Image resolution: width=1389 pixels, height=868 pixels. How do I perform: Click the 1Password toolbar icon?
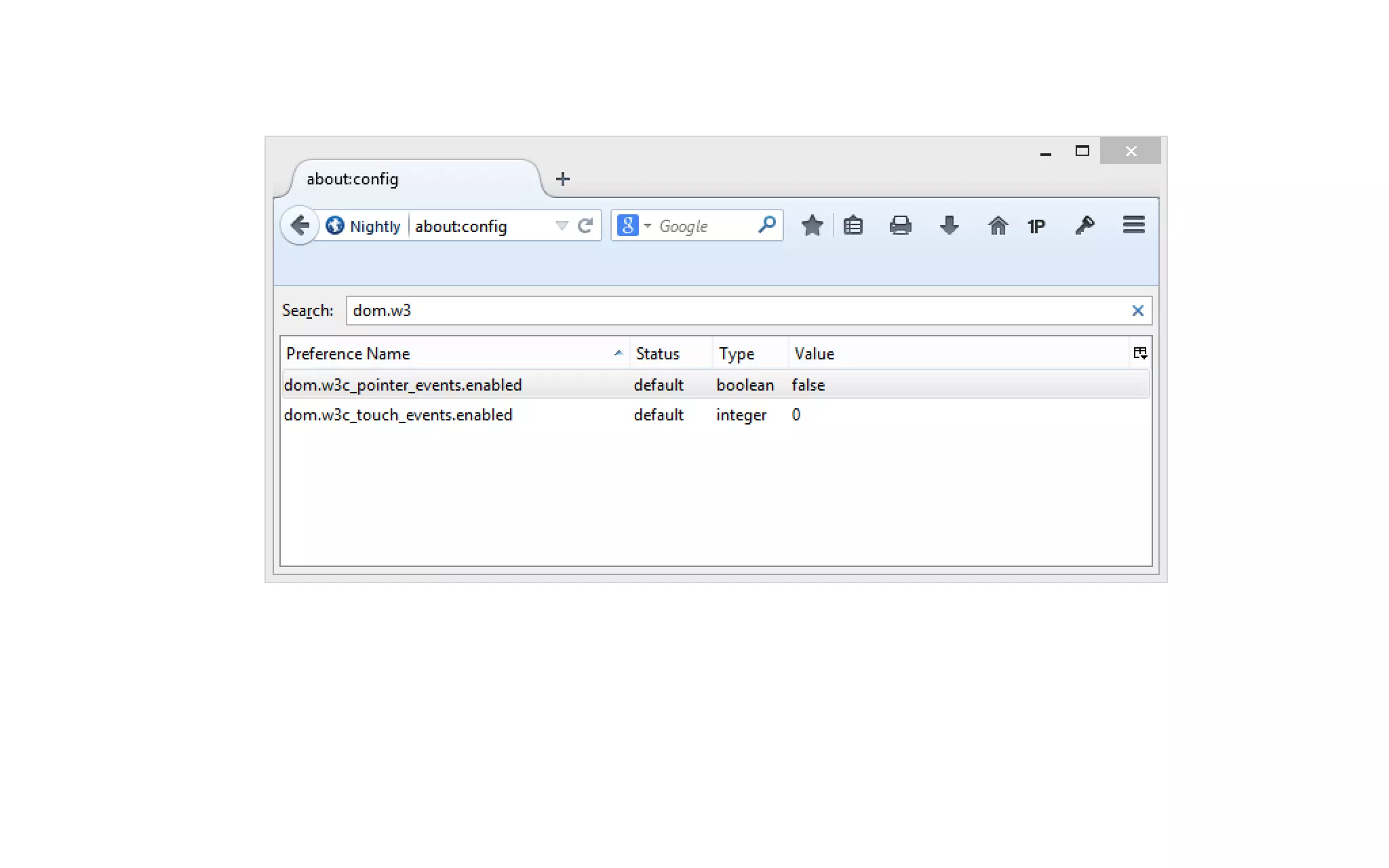[1036, 226]
